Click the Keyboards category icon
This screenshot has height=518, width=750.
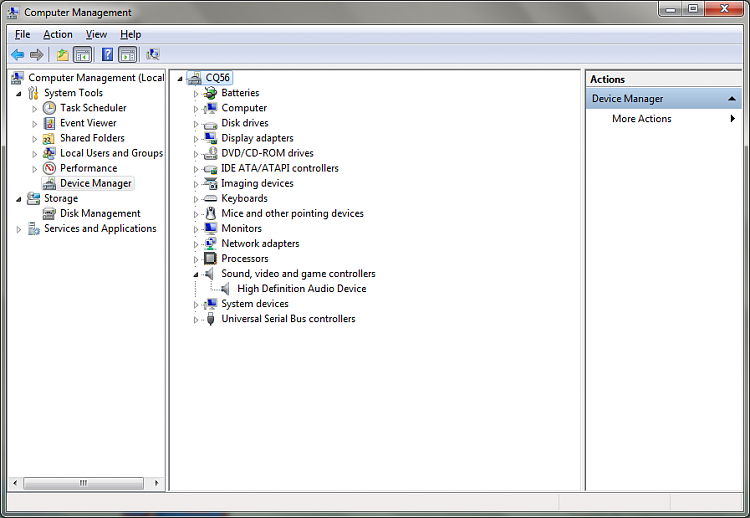[x=210, y=198]
